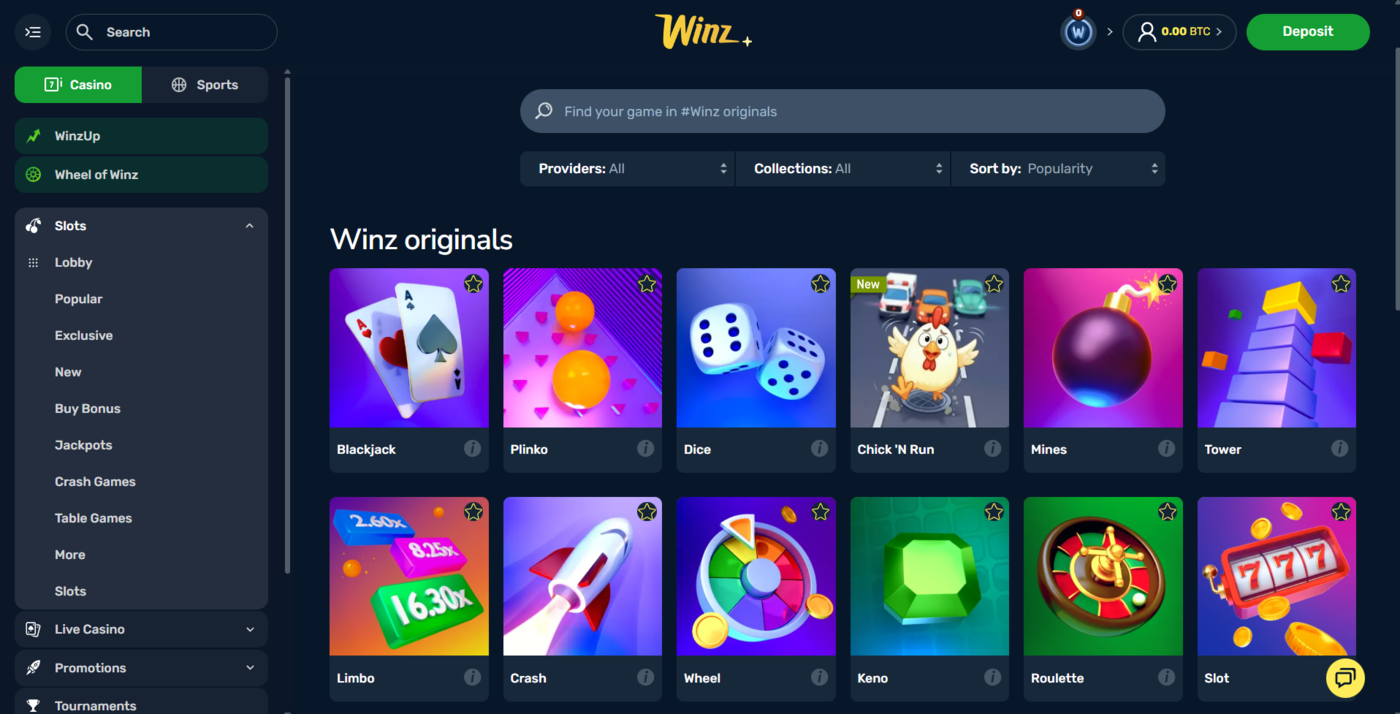1400x714 pixels.
Task: Show info for the Mines game
Action: (1166, 449)
